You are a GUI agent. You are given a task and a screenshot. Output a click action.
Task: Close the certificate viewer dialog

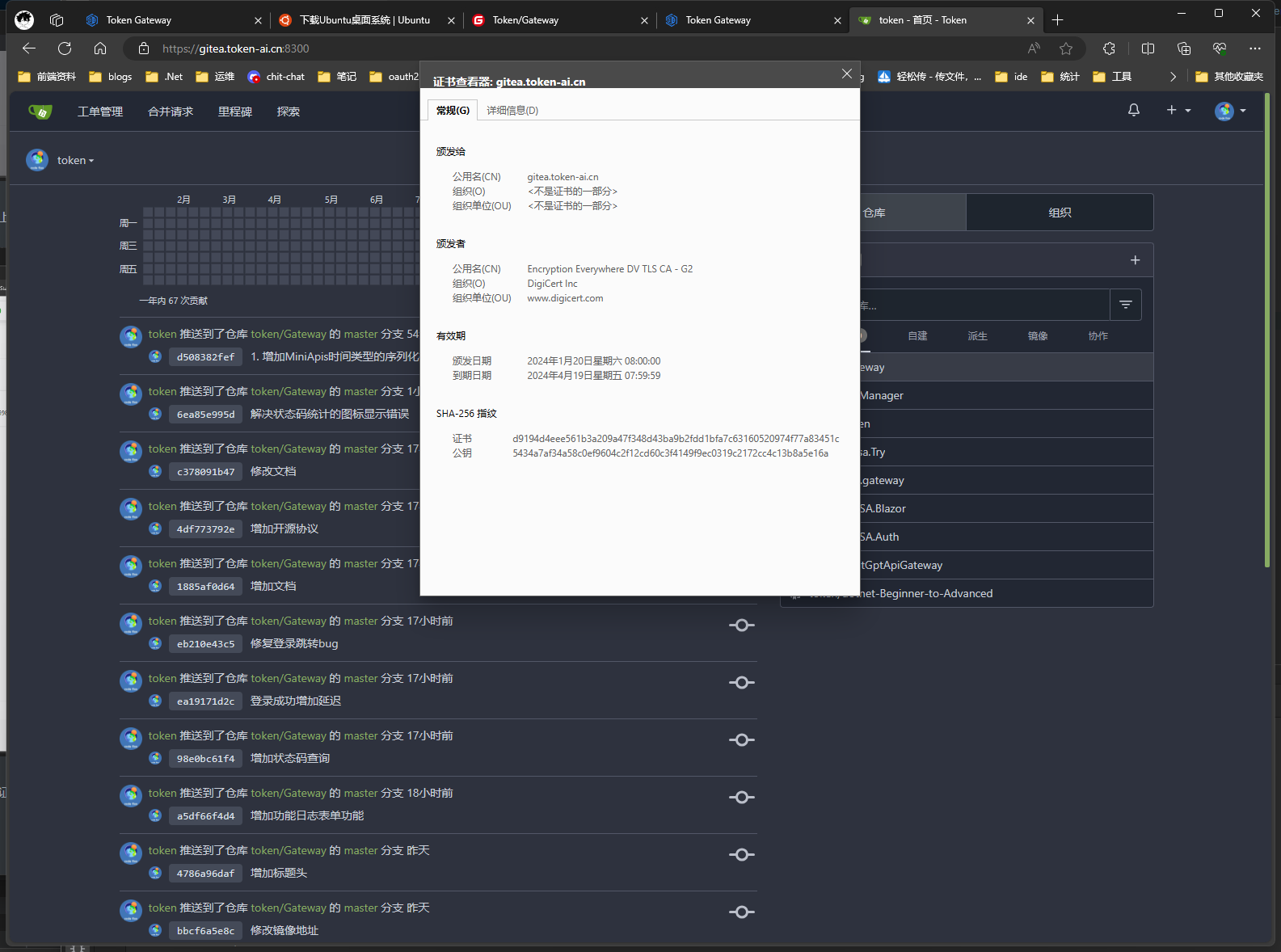tap(847, 74)
